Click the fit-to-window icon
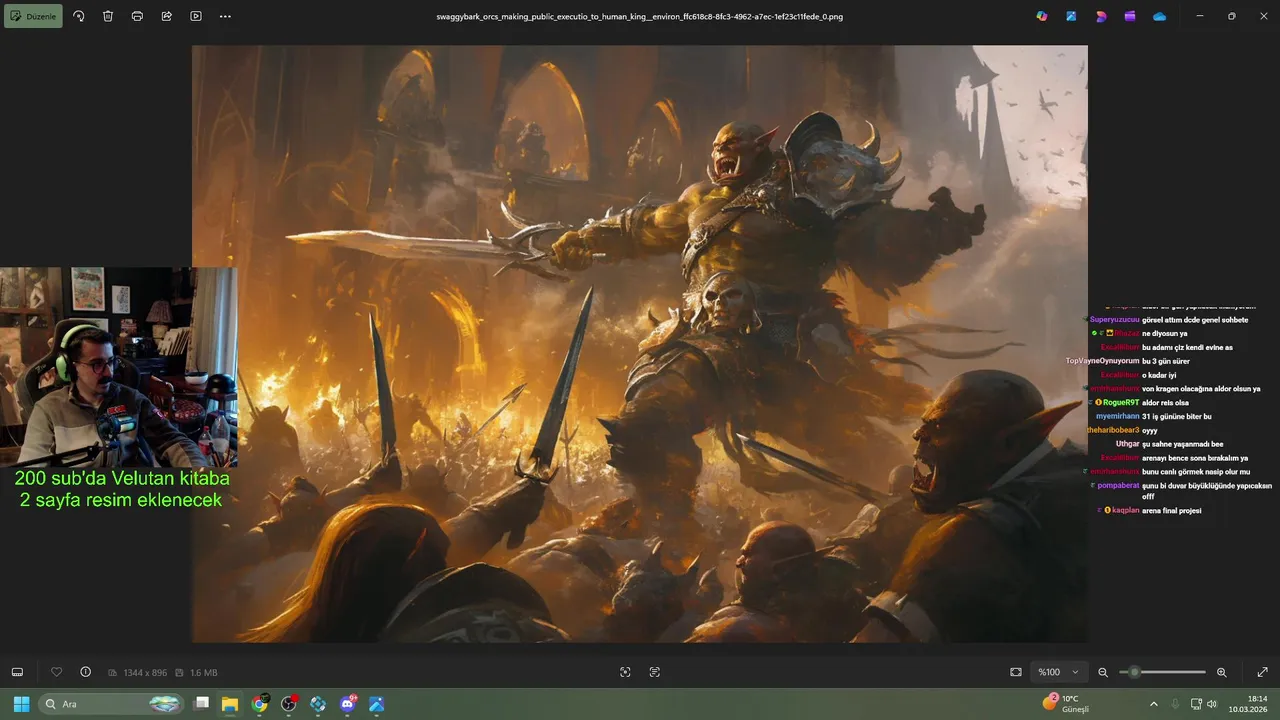 click(1016, 672)
